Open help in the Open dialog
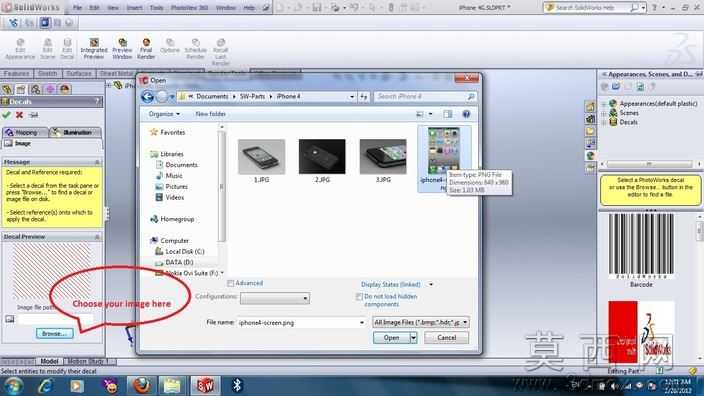Image resolution: width=704 pixels, height=396 pixels. [466, 114]
